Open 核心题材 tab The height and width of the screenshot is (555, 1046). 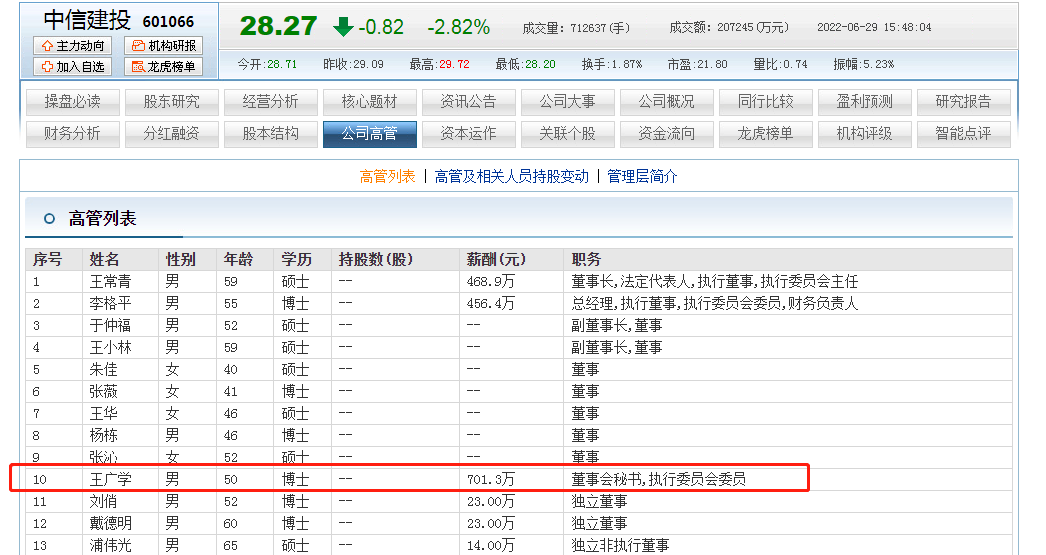pos(370,102)
